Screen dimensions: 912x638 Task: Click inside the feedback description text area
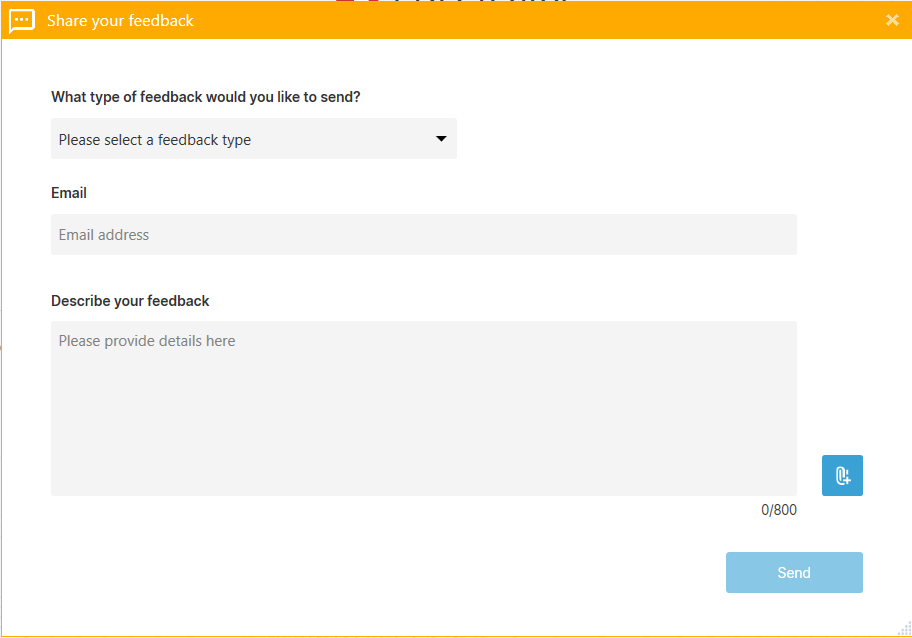click(x=423, y=408)
